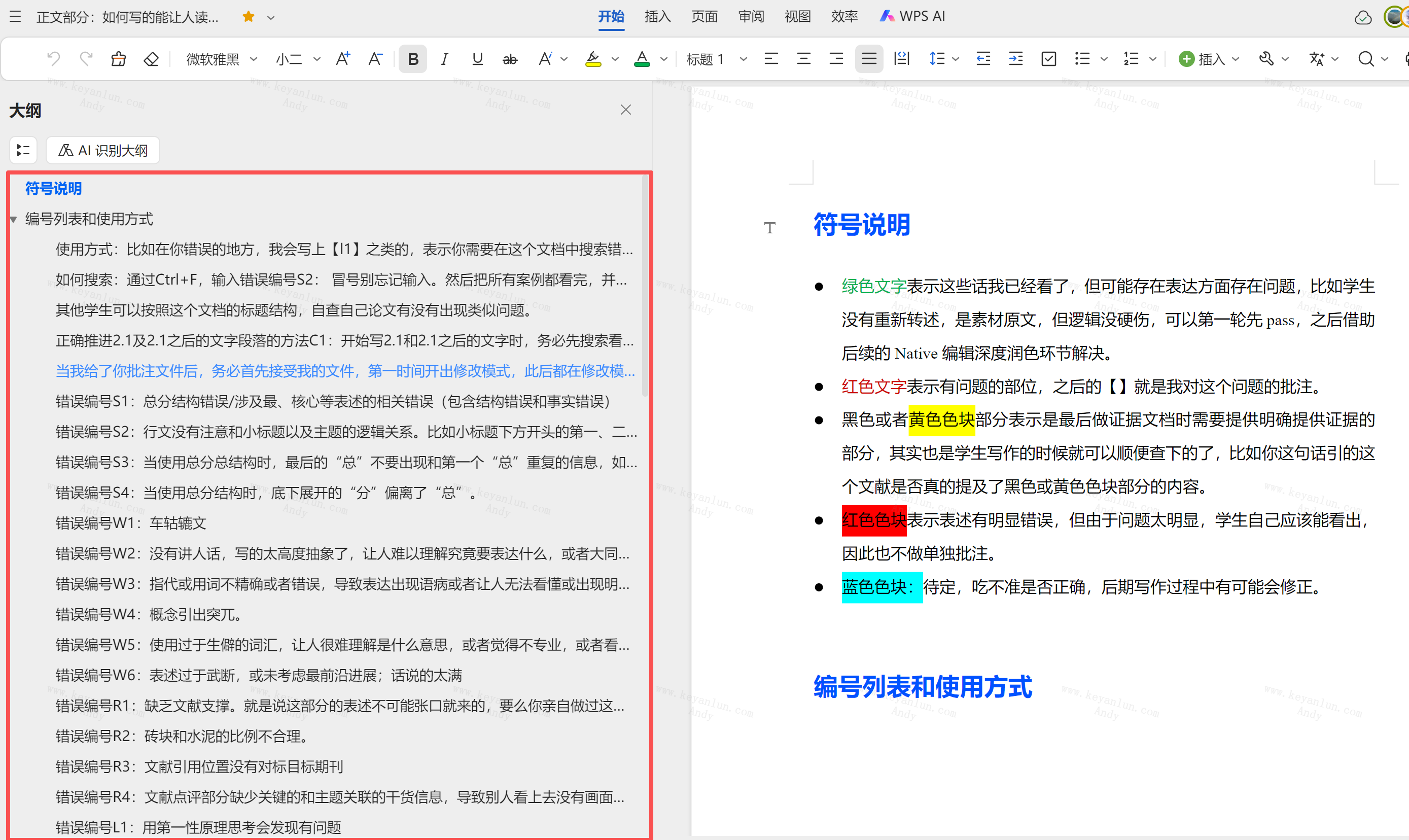Open bulleted list dropdown arrow
This screenshot has height=840, width=1409.
(x=1104, y=59)
